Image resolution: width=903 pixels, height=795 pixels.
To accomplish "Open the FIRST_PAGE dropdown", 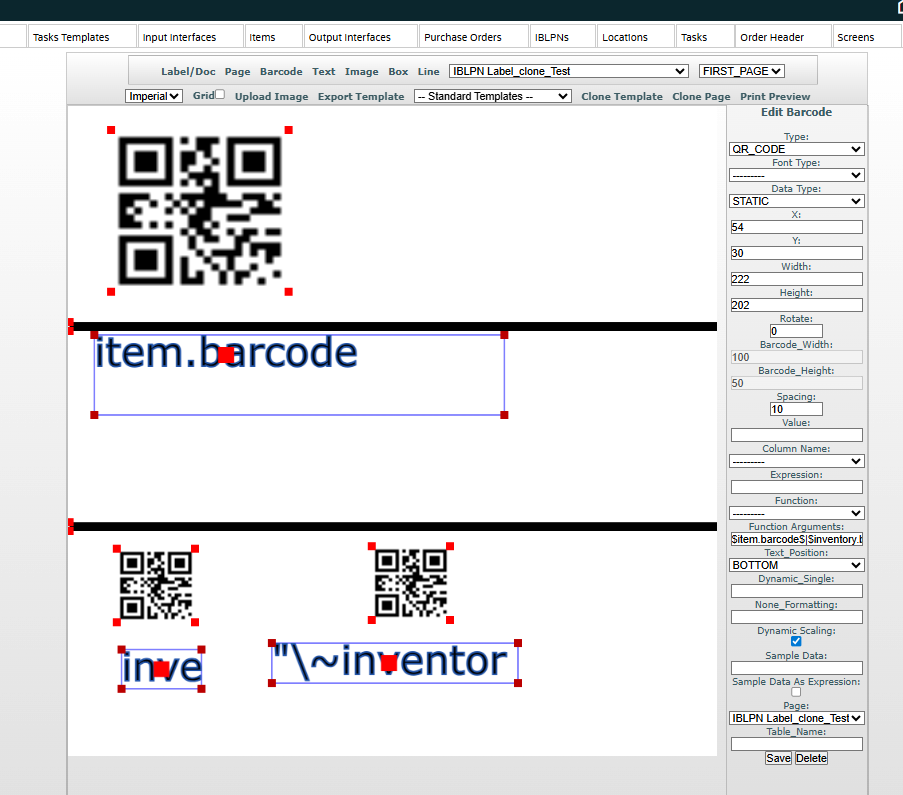I will pos(742,71).
